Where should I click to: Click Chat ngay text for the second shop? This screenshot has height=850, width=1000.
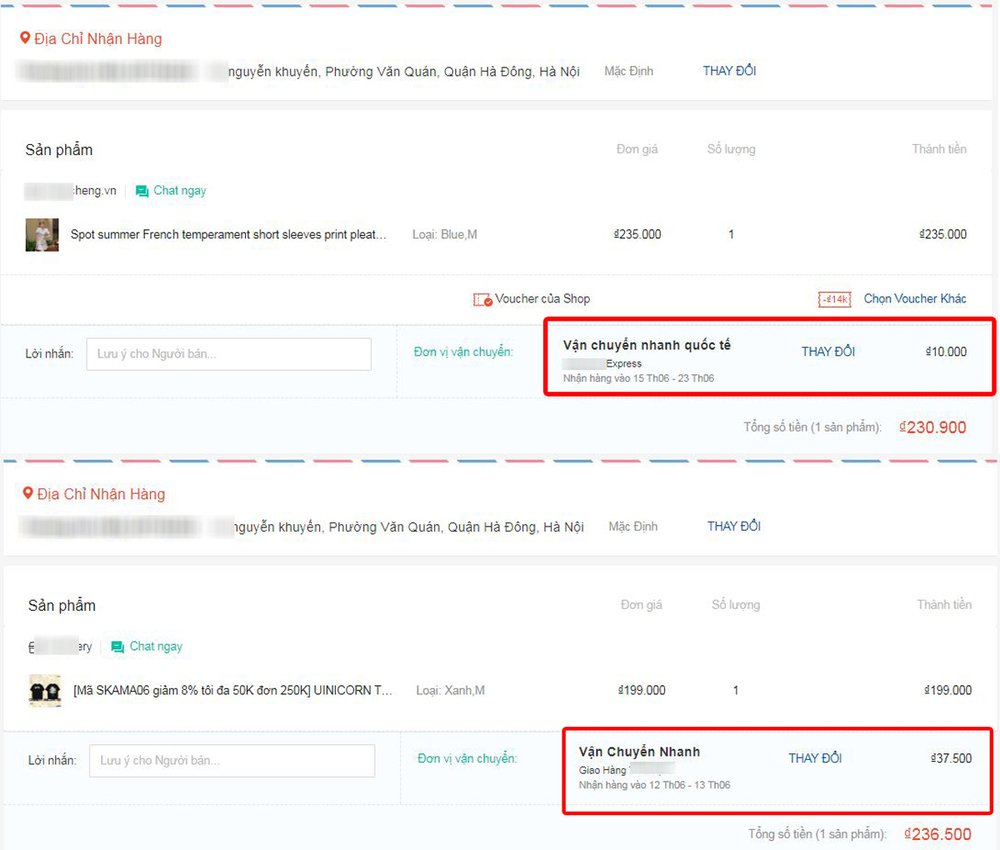click(156, 647)
